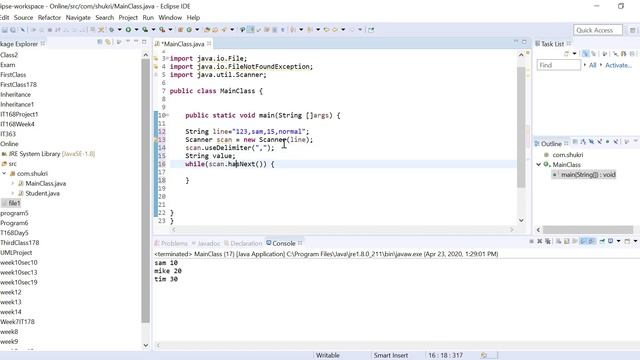Click the editor vertical scrollbar down arrow
This screenshot has height=360, width=640.
pyautogui.click(x=521, y=220)
